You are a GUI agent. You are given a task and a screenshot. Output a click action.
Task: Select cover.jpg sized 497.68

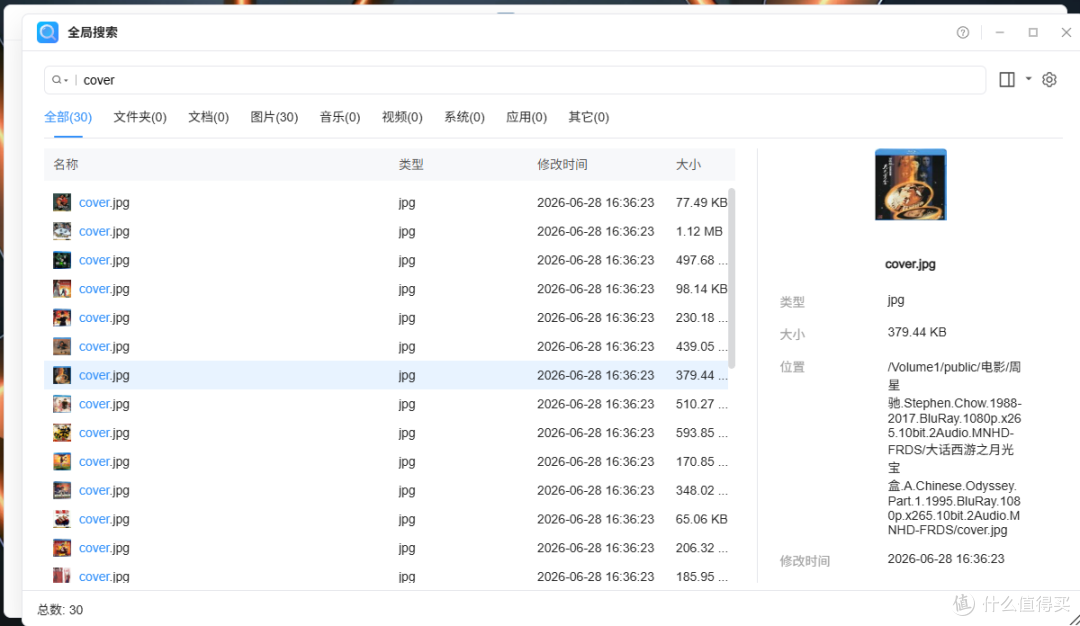coord(386,260)
